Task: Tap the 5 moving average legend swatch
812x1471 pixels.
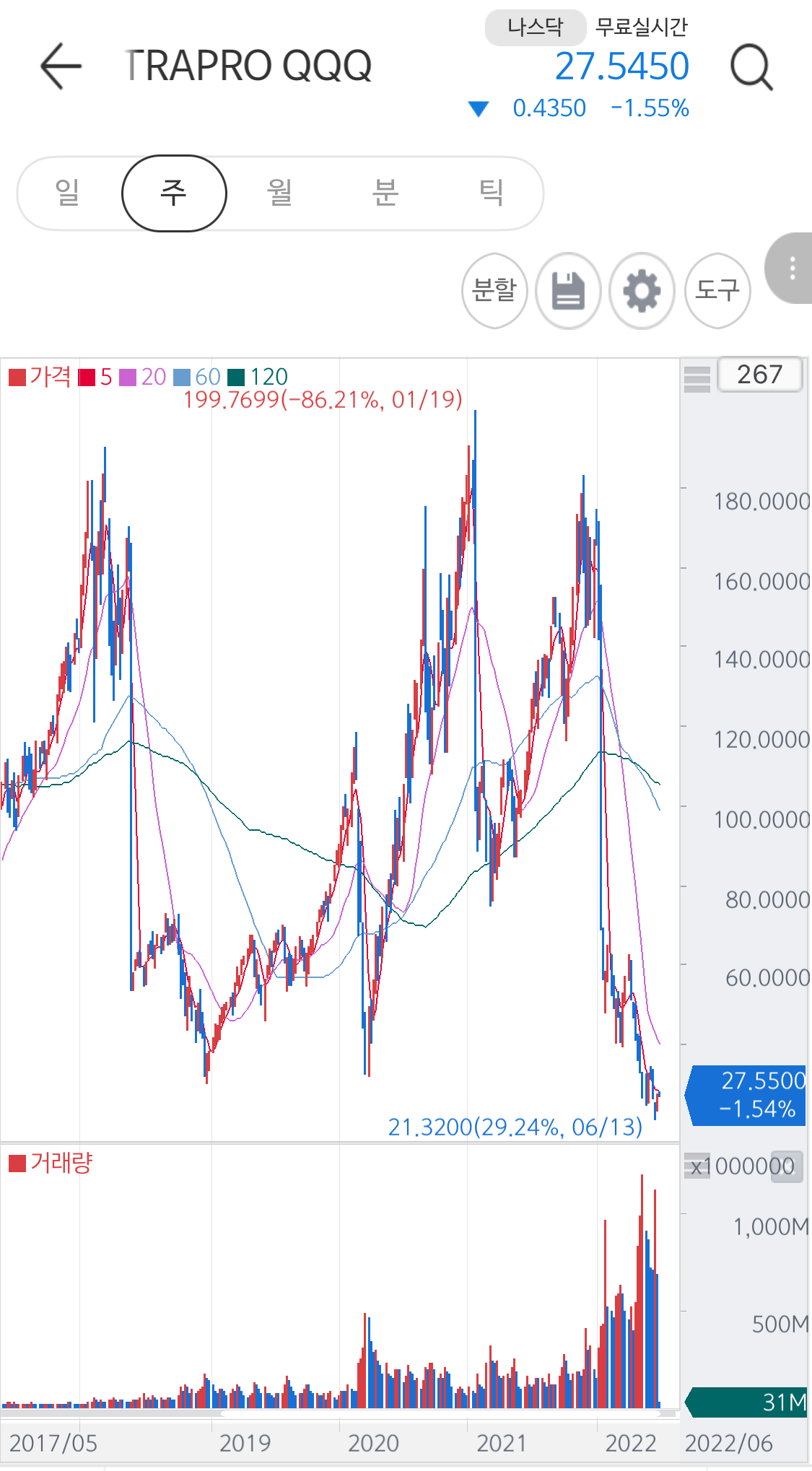Action: tap(87, 377)
